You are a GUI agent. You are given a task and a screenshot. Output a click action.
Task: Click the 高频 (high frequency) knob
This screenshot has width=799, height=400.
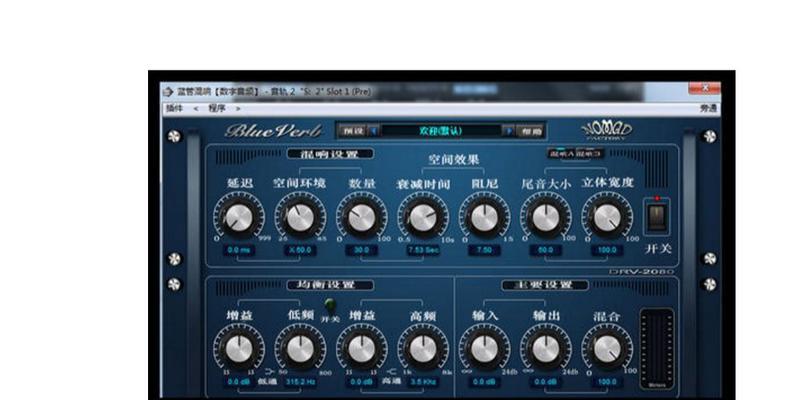tap(423, 350)
